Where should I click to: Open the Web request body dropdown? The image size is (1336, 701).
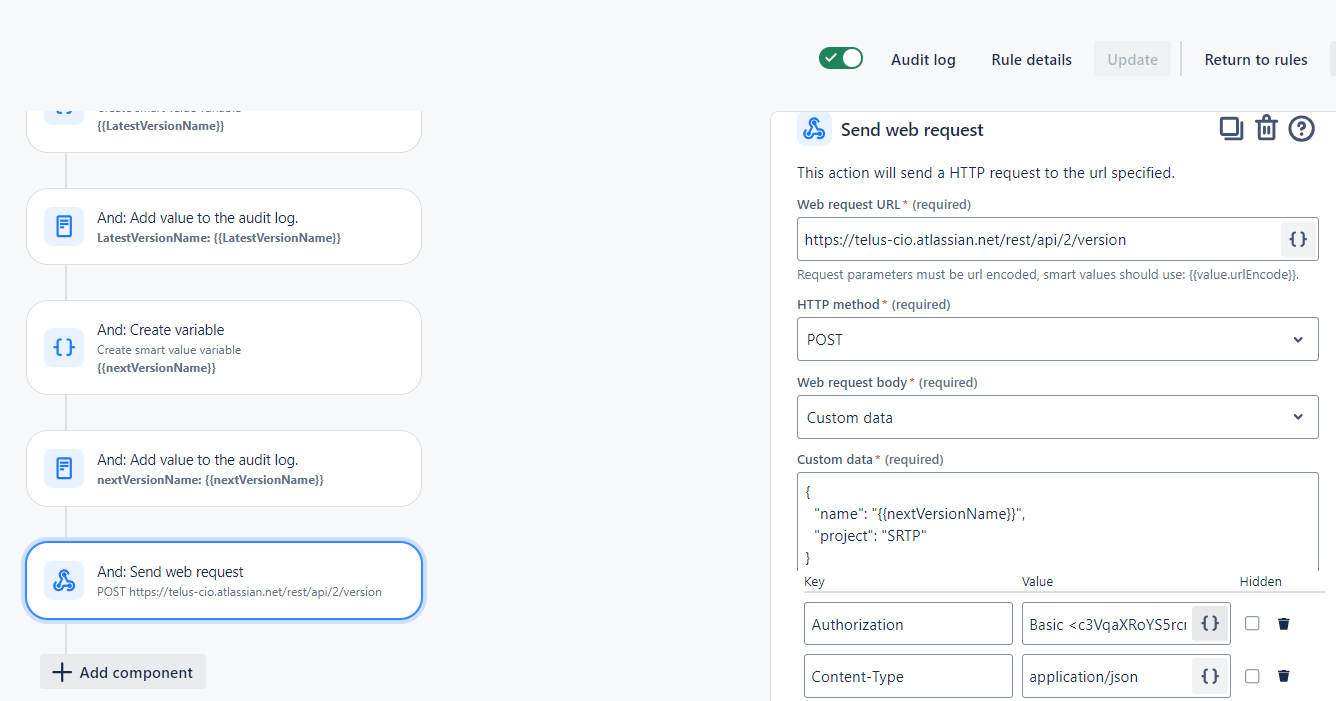(x=1057, y=417)
